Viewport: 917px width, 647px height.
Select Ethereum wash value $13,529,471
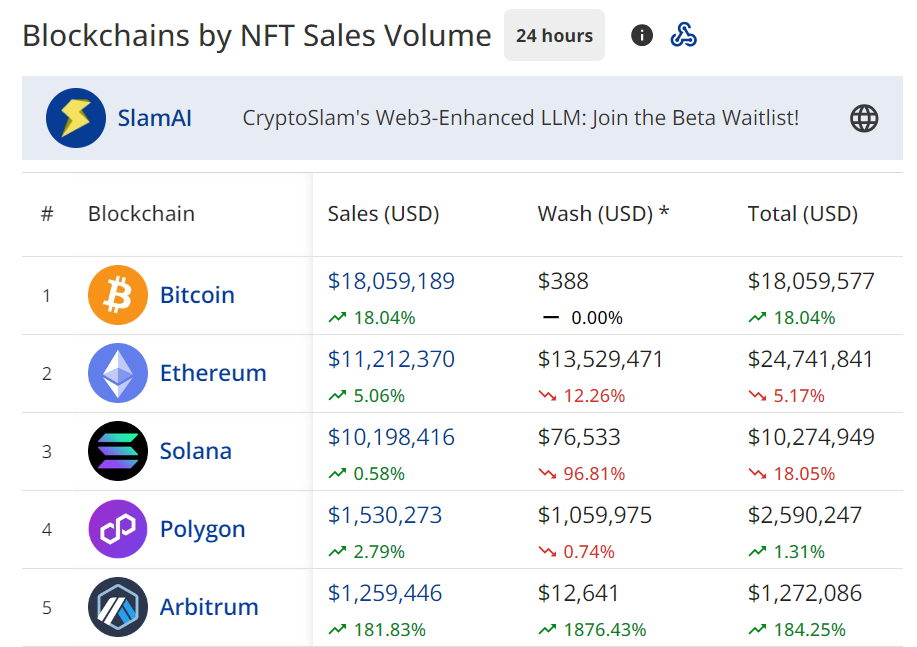point(600,359)
